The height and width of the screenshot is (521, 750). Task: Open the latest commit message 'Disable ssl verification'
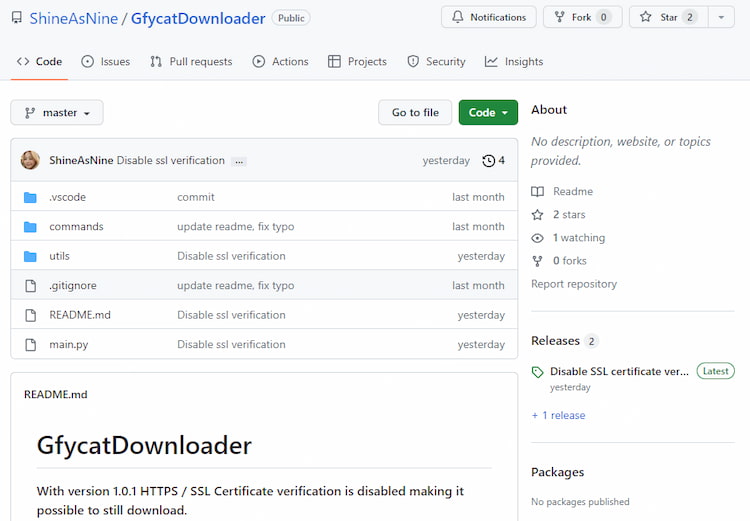point(171,160)
